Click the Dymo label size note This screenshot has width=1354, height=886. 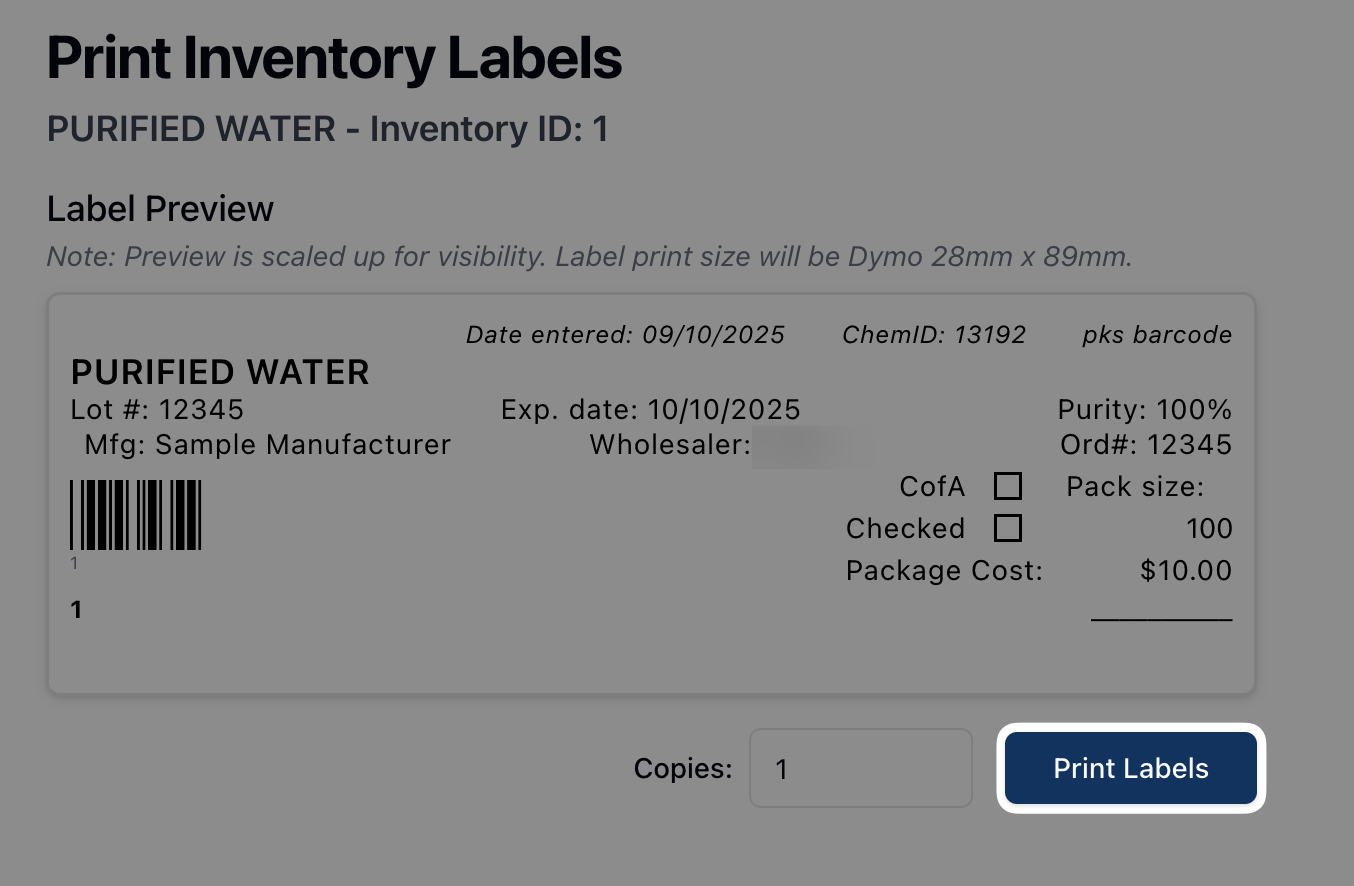(x=589, y=257)
